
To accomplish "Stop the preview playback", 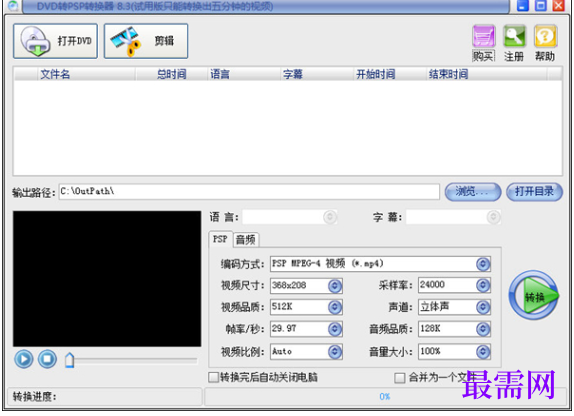I will click(47, 359).
